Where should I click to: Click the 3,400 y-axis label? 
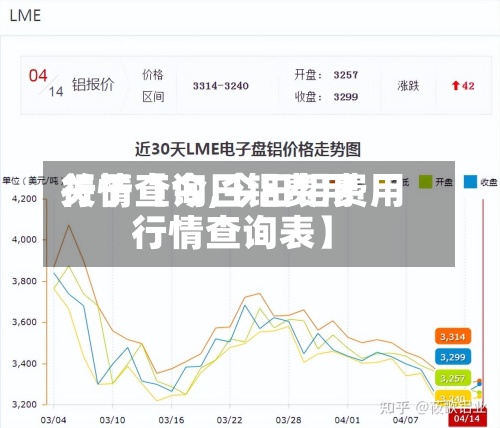[24, 363]
